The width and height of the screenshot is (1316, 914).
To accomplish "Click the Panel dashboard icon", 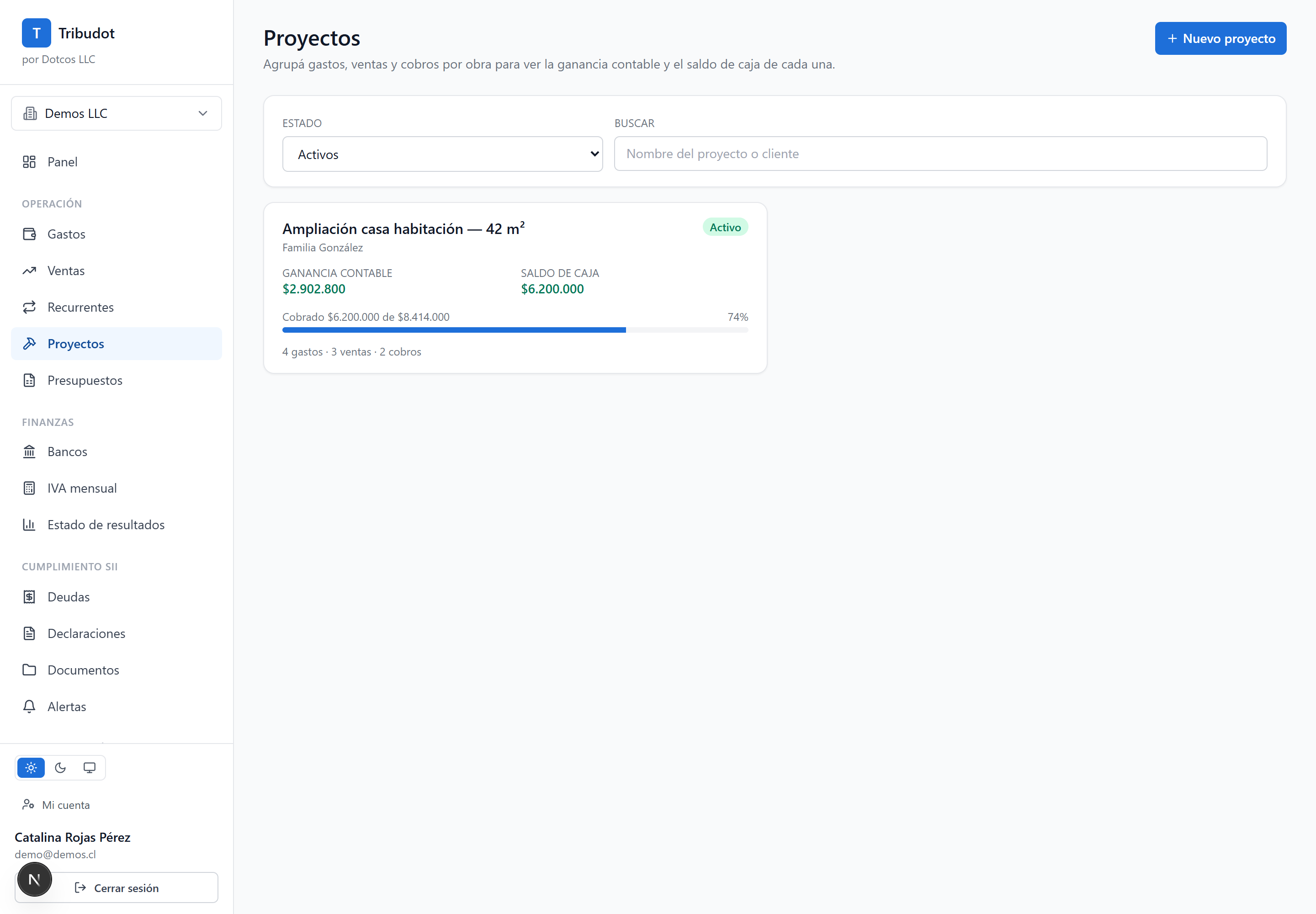I will [x=29, y=162].
